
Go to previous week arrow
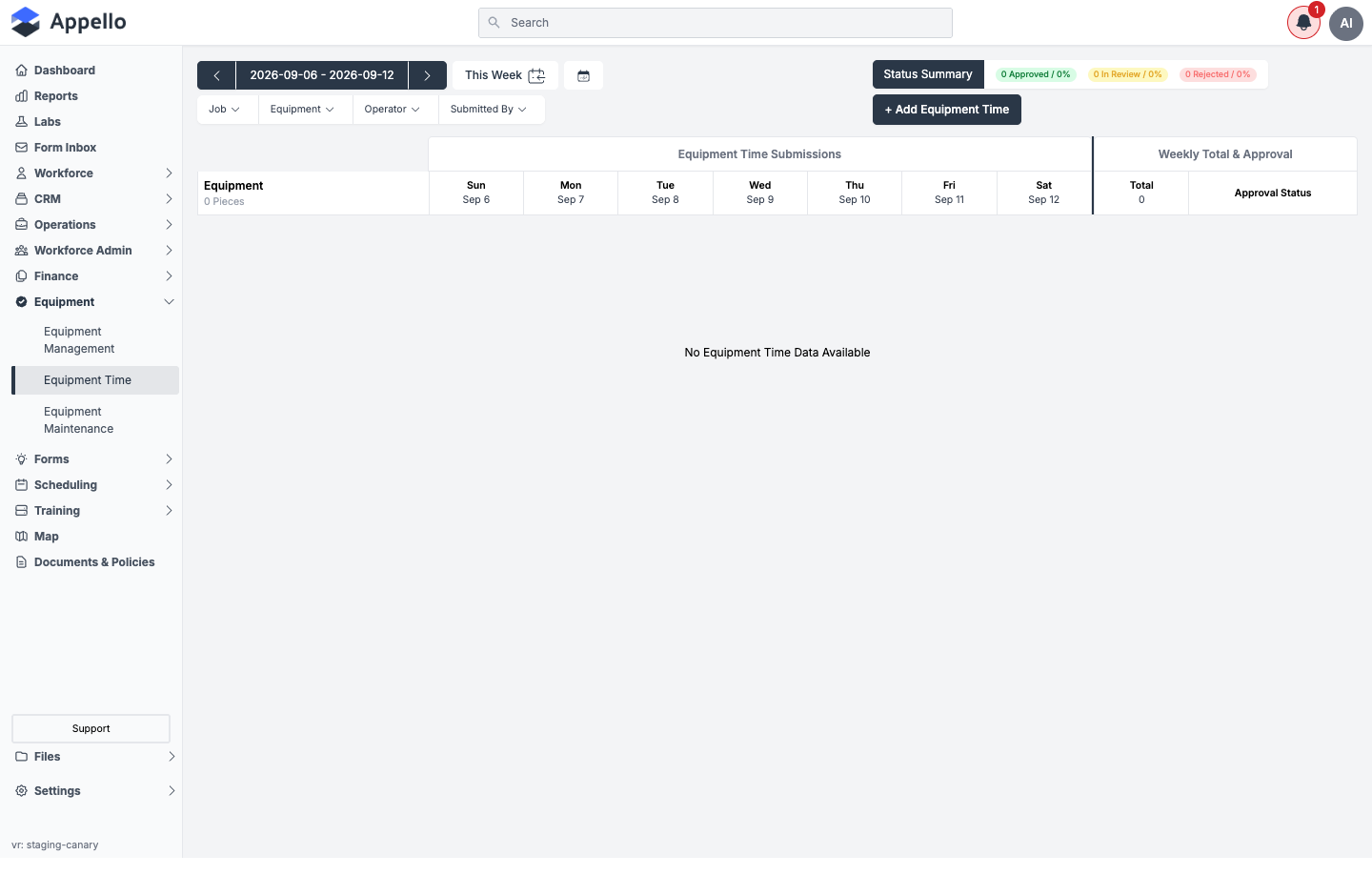tap(216, 75)
